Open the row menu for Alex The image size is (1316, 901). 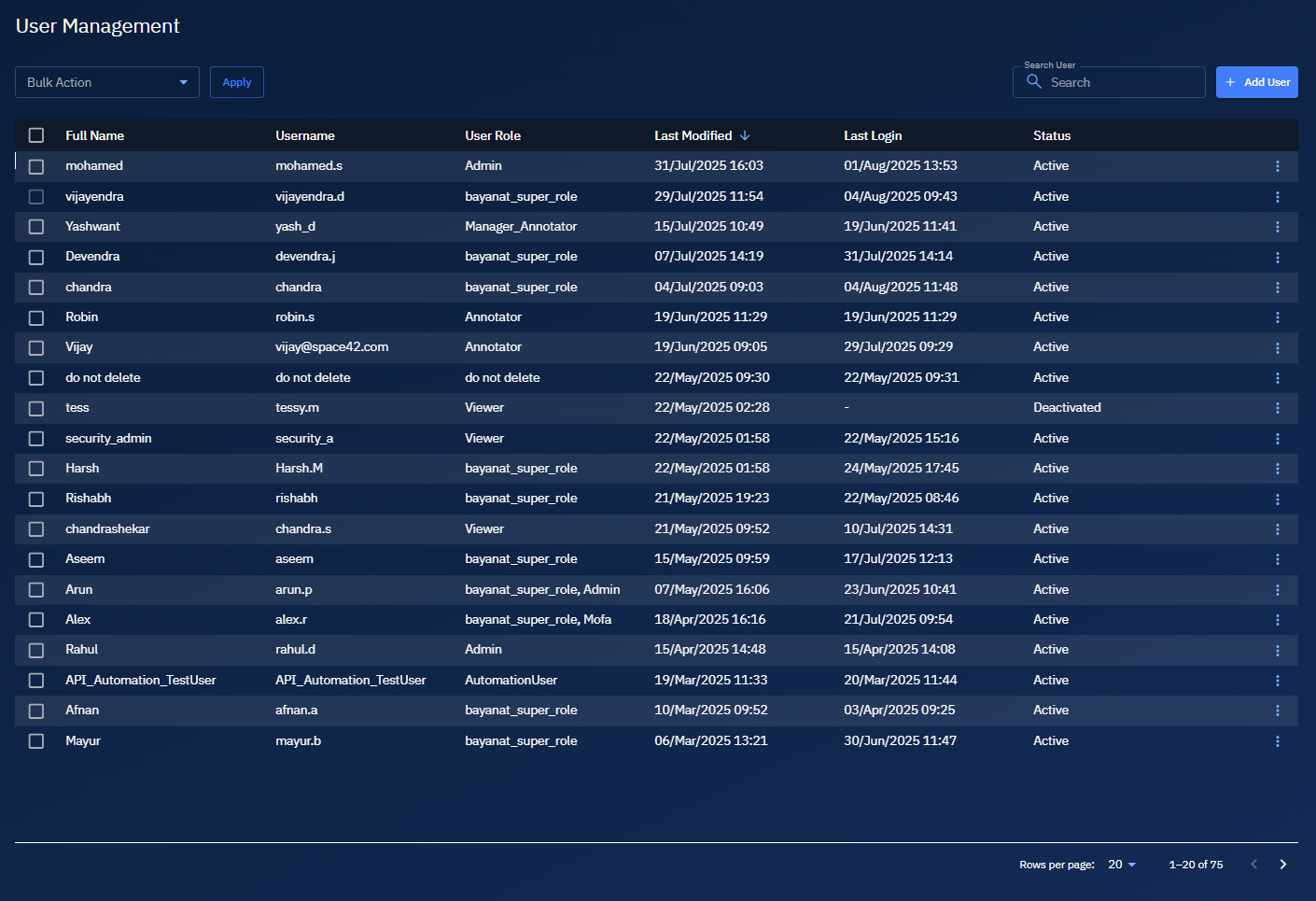tap(1277, 620)
